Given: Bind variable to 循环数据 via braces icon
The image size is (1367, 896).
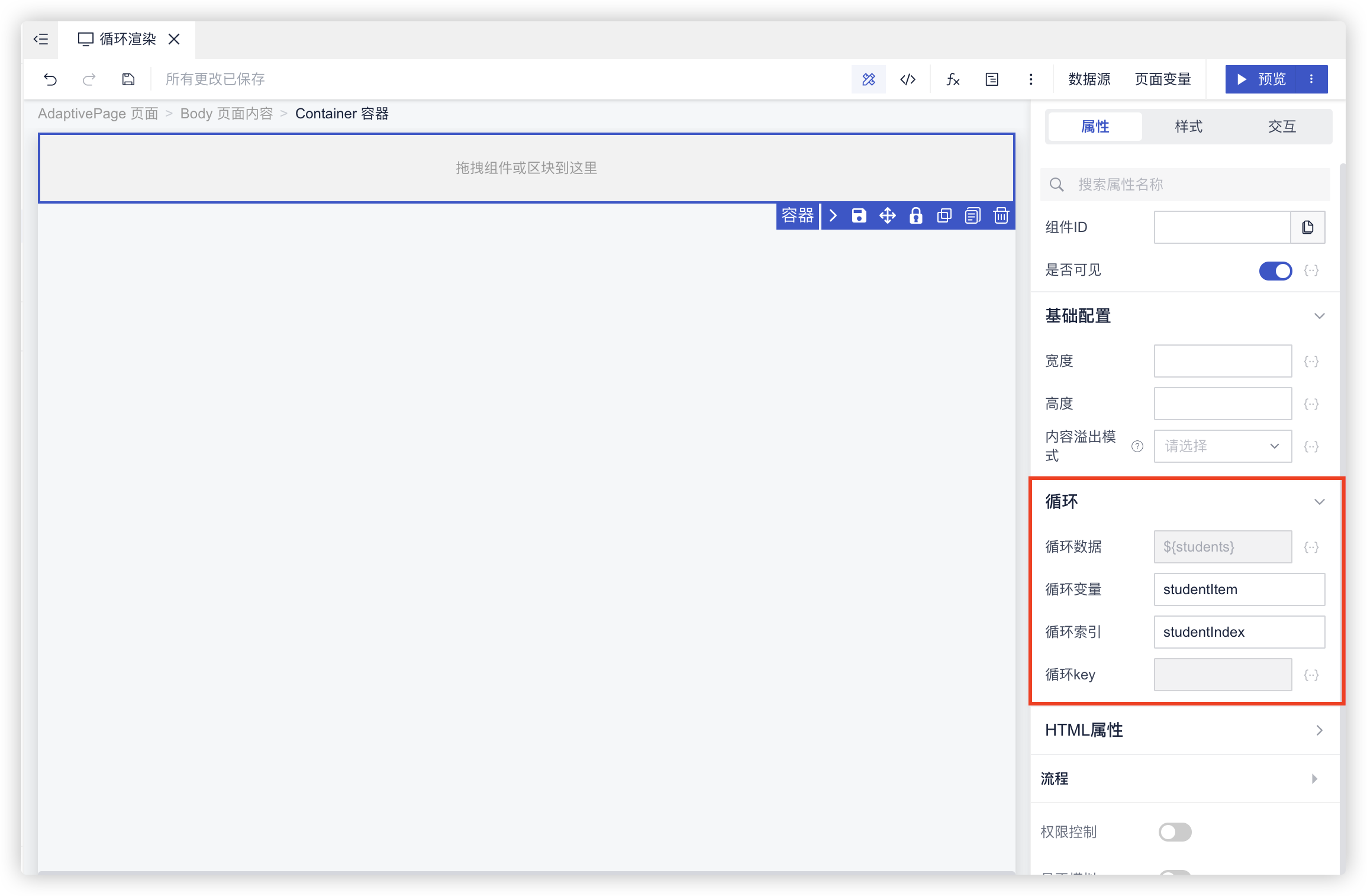Looking at the screenshot, I should [1311, 547].
